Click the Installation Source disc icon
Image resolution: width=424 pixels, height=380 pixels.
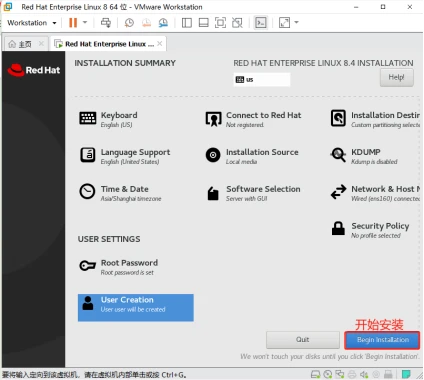click(x=213, y=155)
